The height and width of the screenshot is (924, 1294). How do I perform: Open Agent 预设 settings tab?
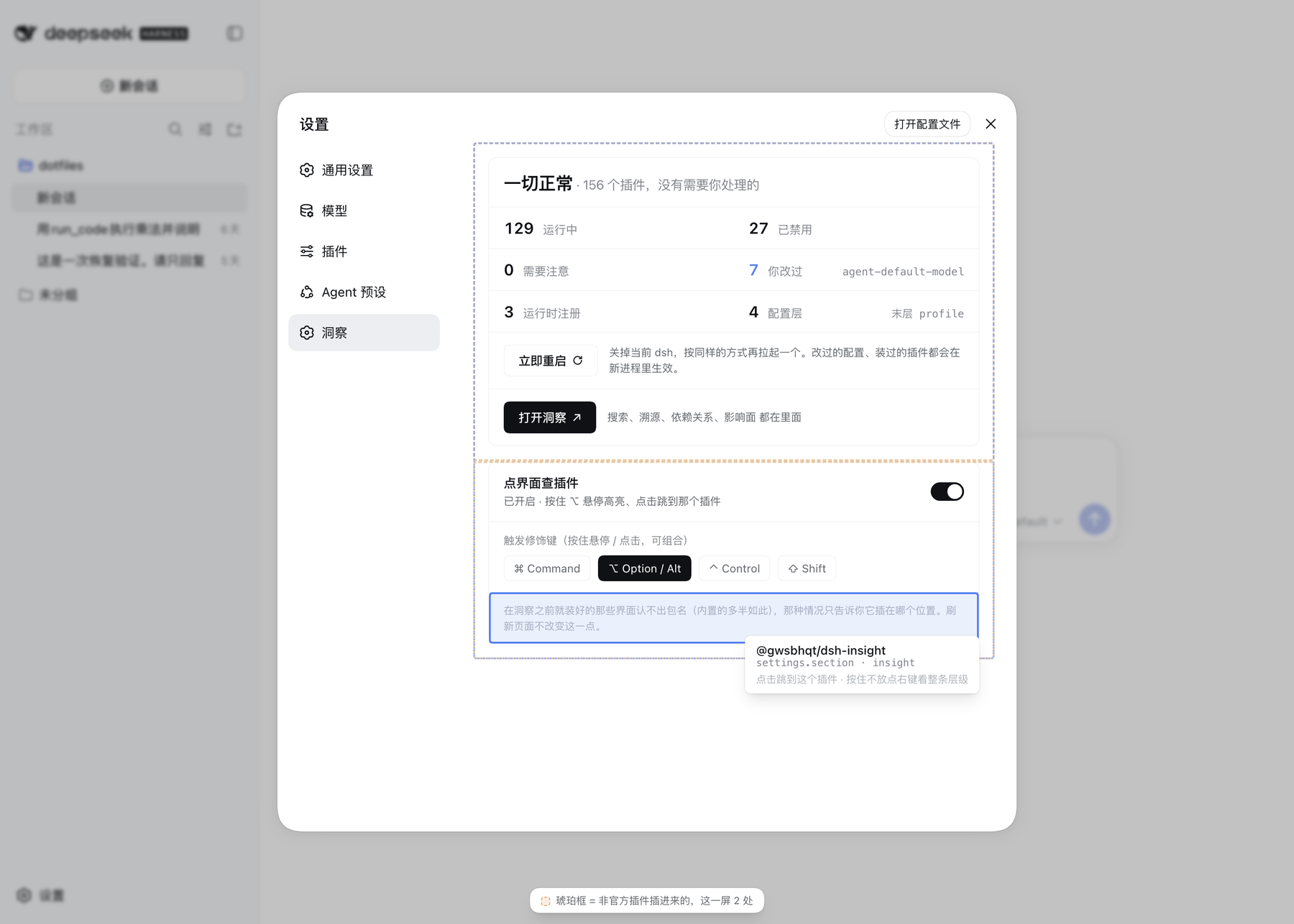coord(364,292)
